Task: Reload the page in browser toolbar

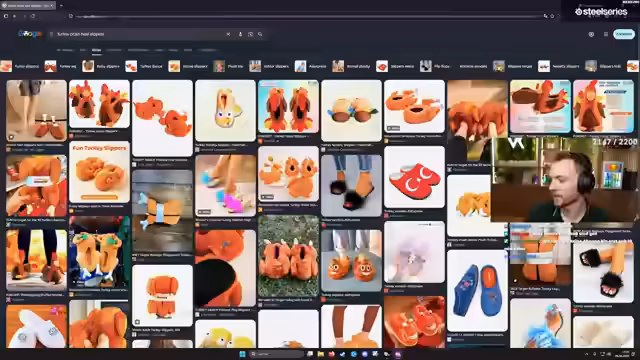Action: pyautogui.click(x=33, y=16)
